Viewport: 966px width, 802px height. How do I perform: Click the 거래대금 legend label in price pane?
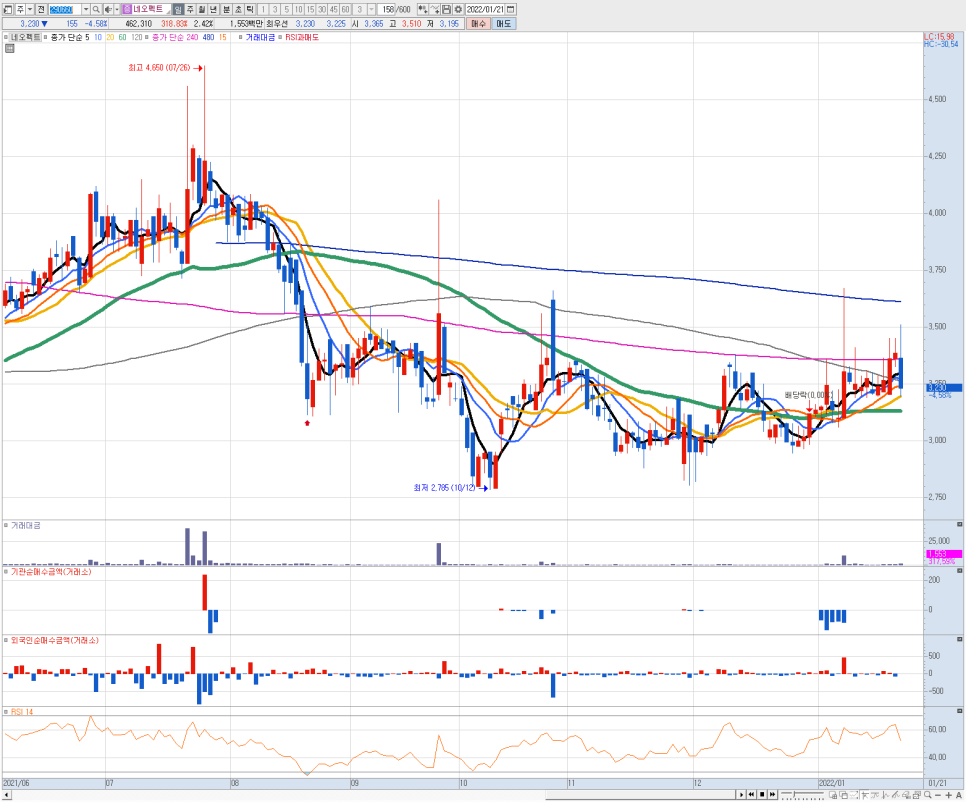[260, 38]
